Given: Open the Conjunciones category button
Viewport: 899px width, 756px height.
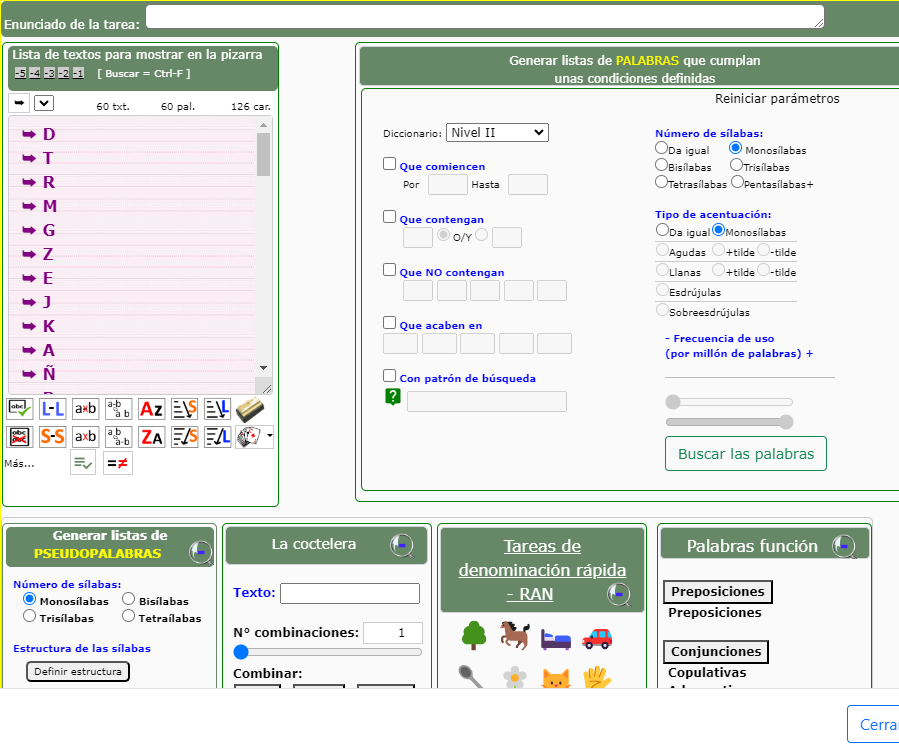Looking at the screenshot, I should 716,652.
